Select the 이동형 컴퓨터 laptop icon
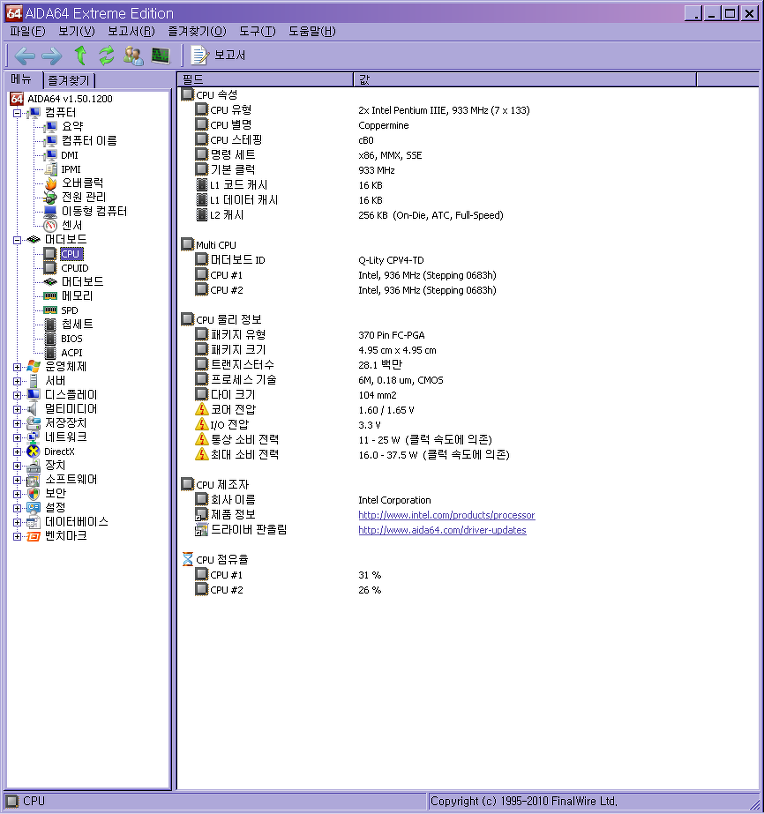This screenshot has height=814, width=764. click(x=50, y=211)
